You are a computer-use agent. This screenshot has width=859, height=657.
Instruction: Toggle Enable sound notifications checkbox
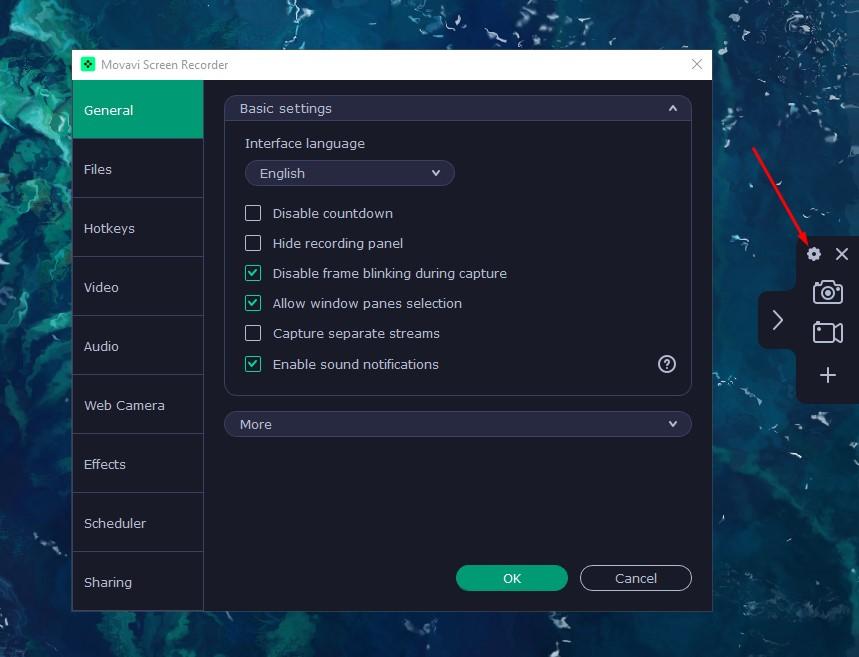[x=253, y=364]
